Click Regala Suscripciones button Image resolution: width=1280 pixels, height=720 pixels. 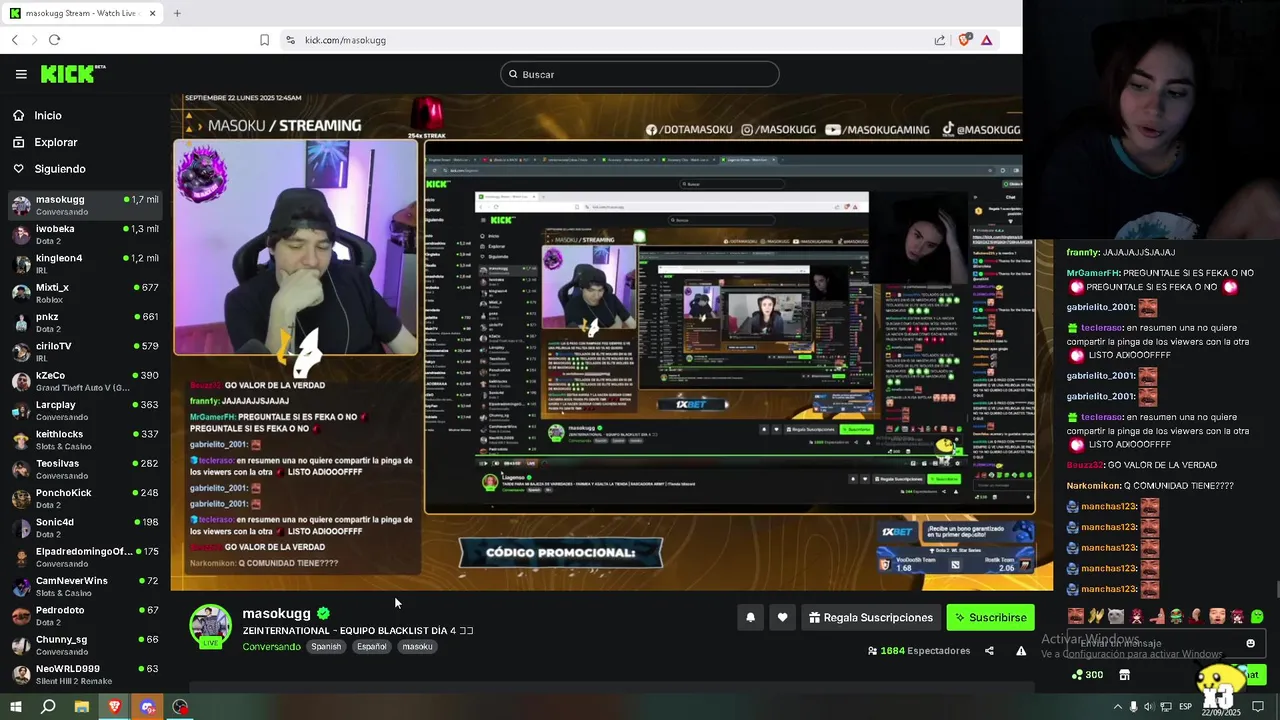[x=869, y=618]
